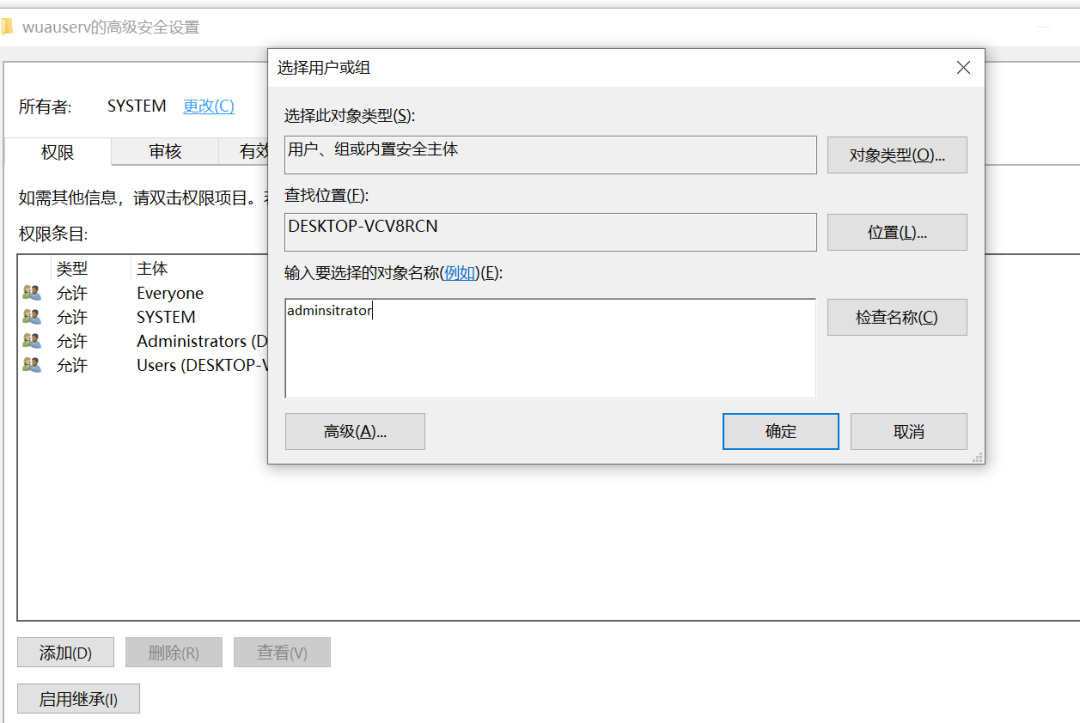Screen dimensions: 1080x723
Task: Click the user group icon beside SYSTEM
Action: tap(32, 317)
